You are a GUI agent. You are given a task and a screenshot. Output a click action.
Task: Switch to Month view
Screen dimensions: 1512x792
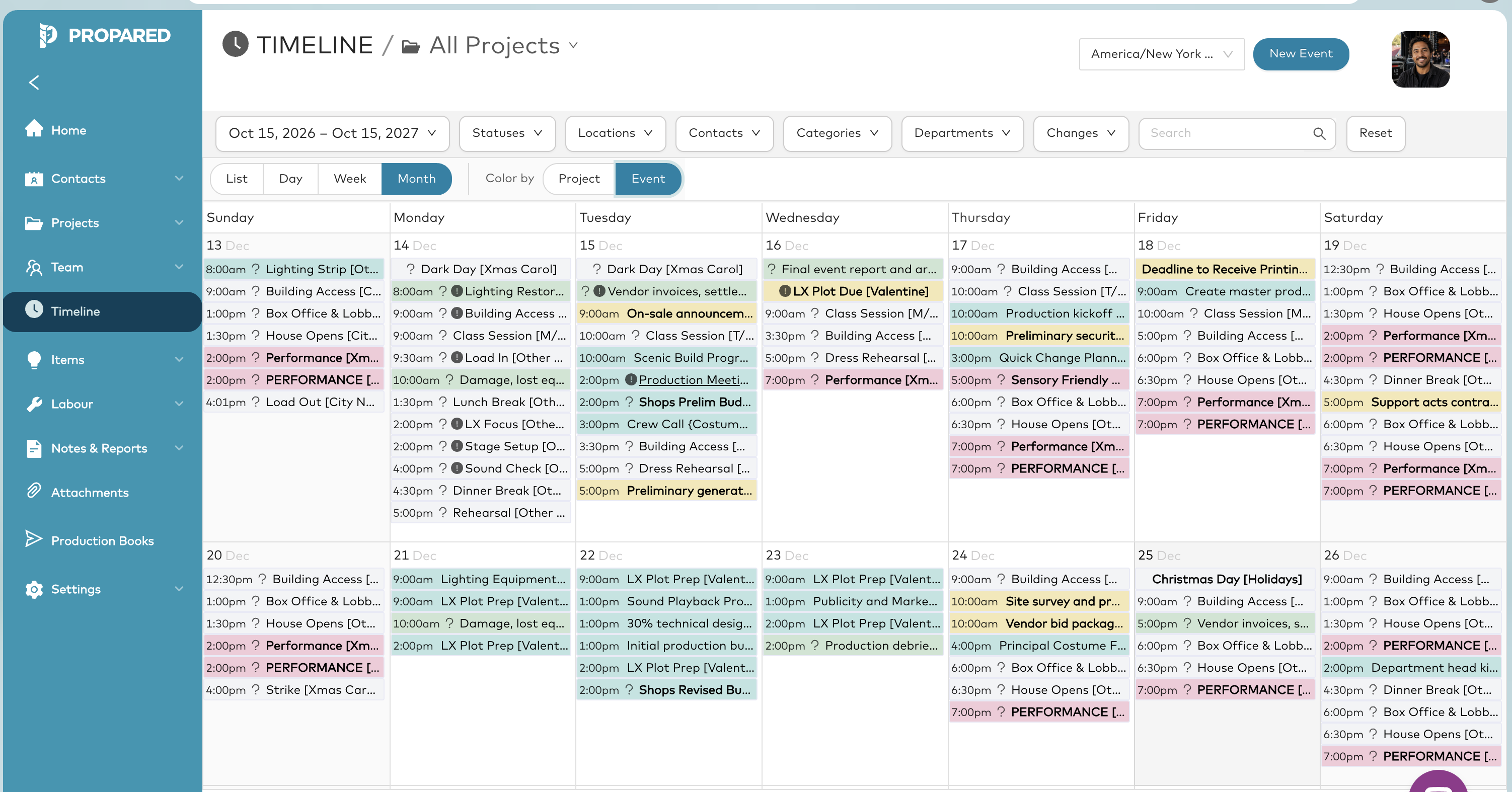point(416,178)
